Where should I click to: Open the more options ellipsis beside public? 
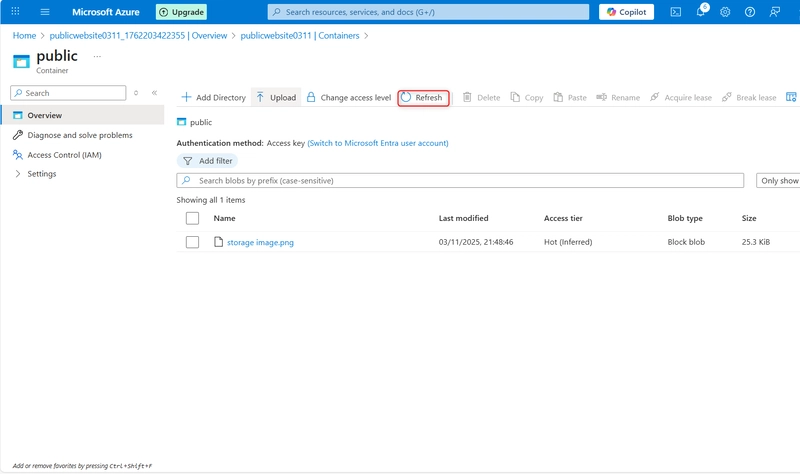(97, 57)
